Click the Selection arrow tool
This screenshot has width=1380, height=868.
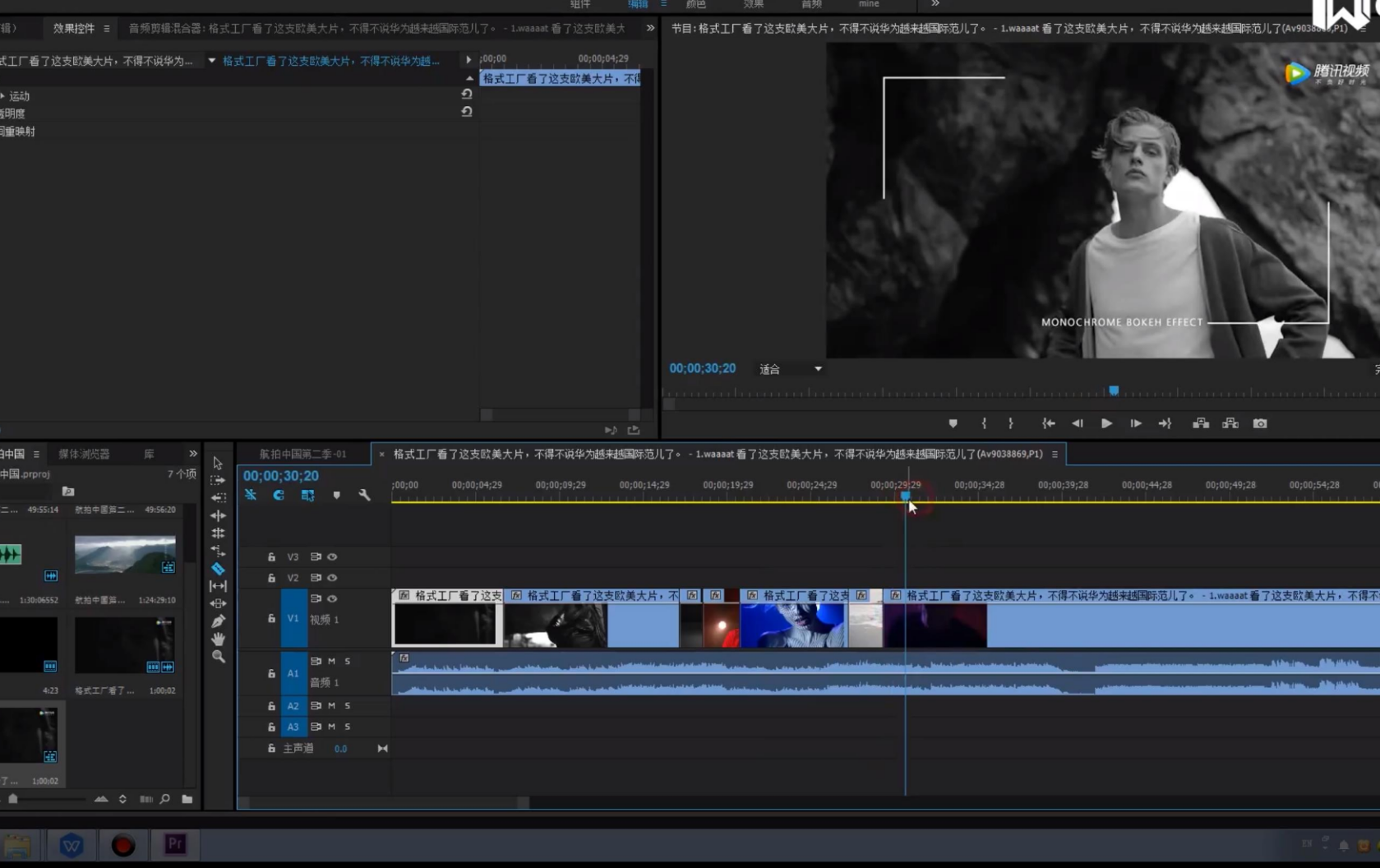tap(218, 464)
